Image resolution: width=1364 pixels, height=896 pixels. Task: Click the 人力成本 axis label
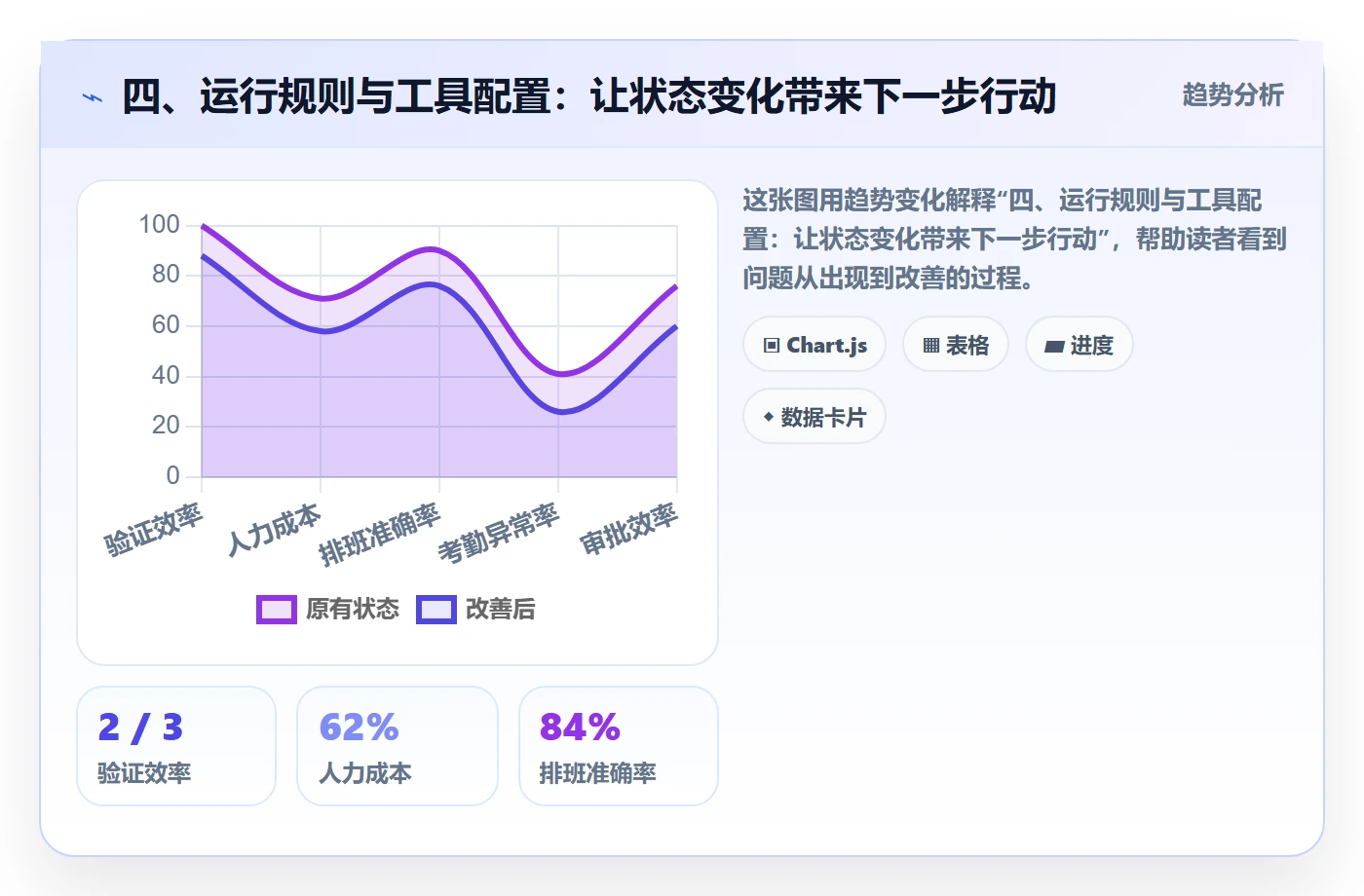(274, 530)
